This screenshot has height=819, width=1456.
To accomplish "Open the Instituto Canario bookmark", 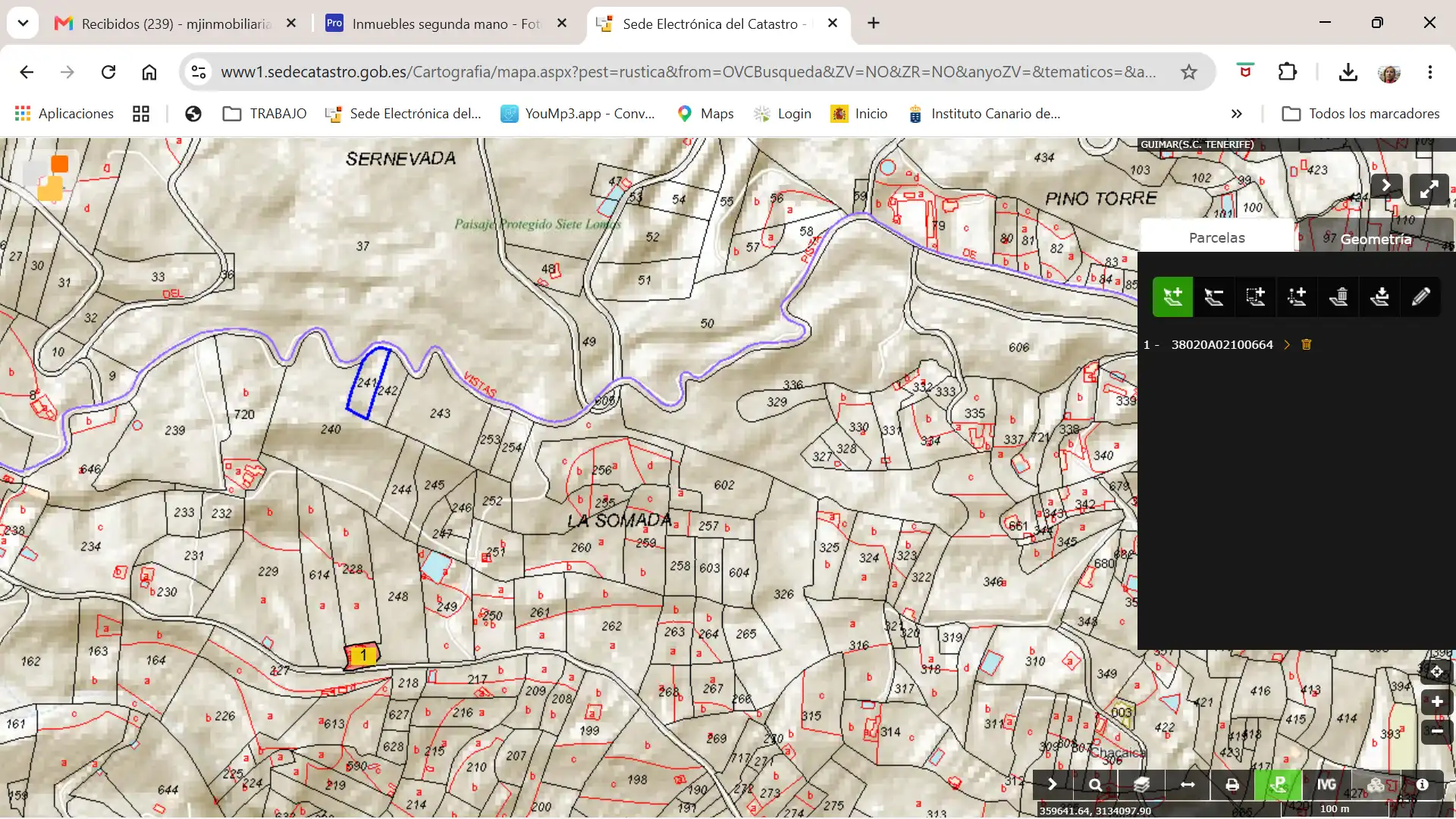I will click(984, 114).
